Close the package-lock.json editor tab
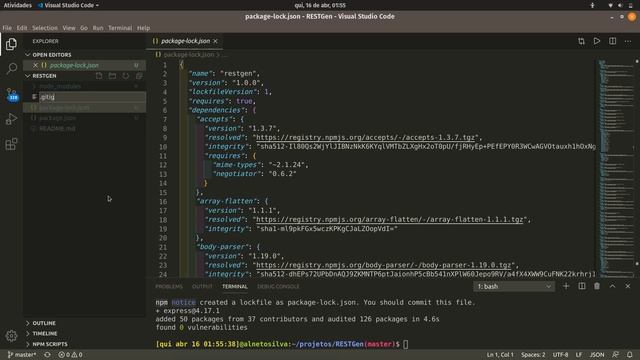This screenshot has height=360, width=640. pyautogui.click(x=216, y=41)
